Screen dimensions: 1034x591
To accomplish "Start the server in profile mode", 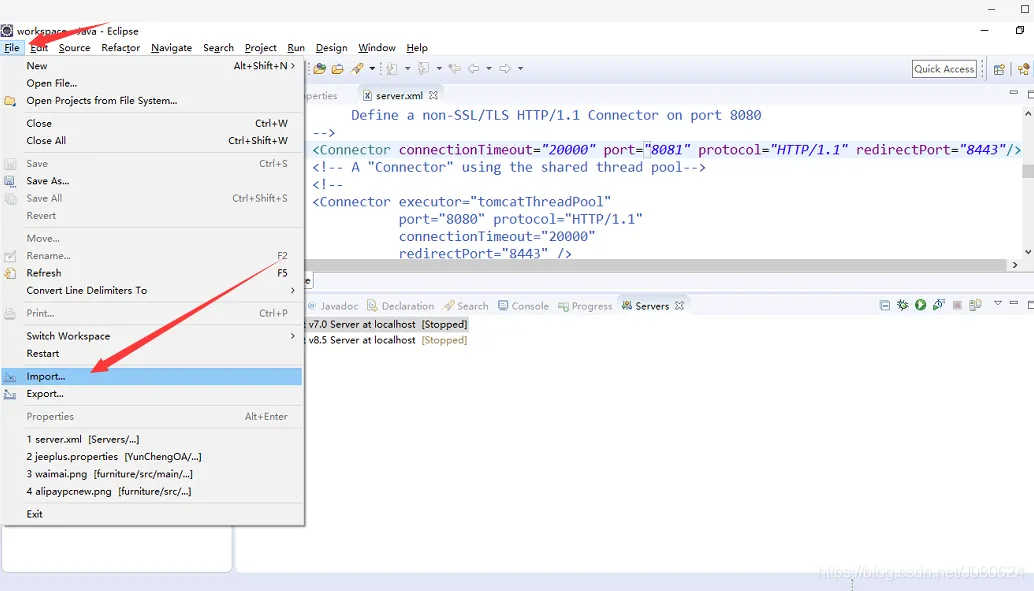I will 938,305.
